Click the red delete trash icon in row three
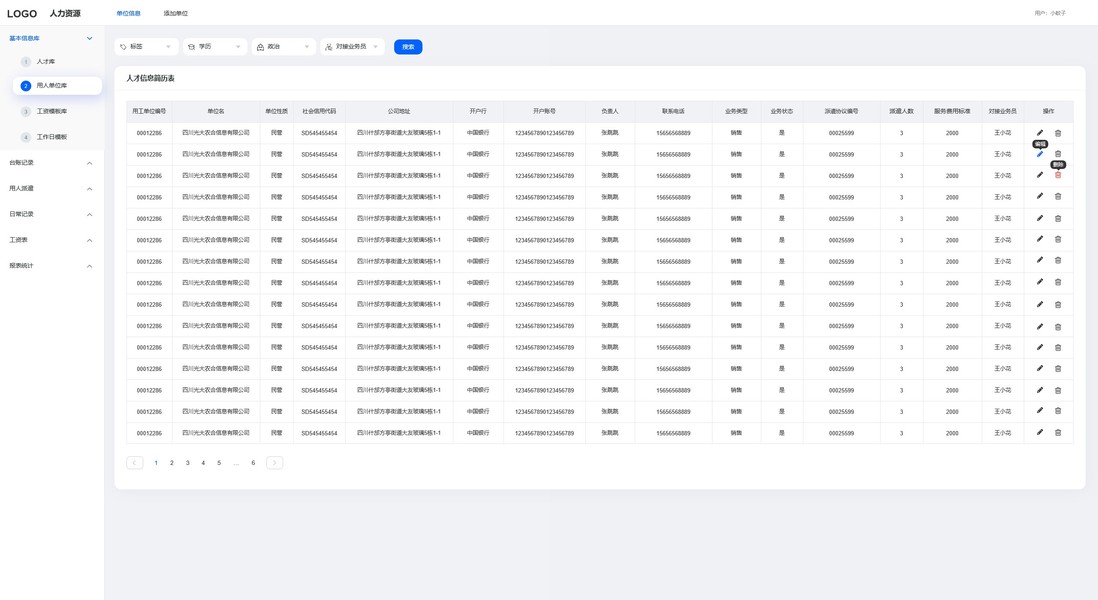 1058,175
